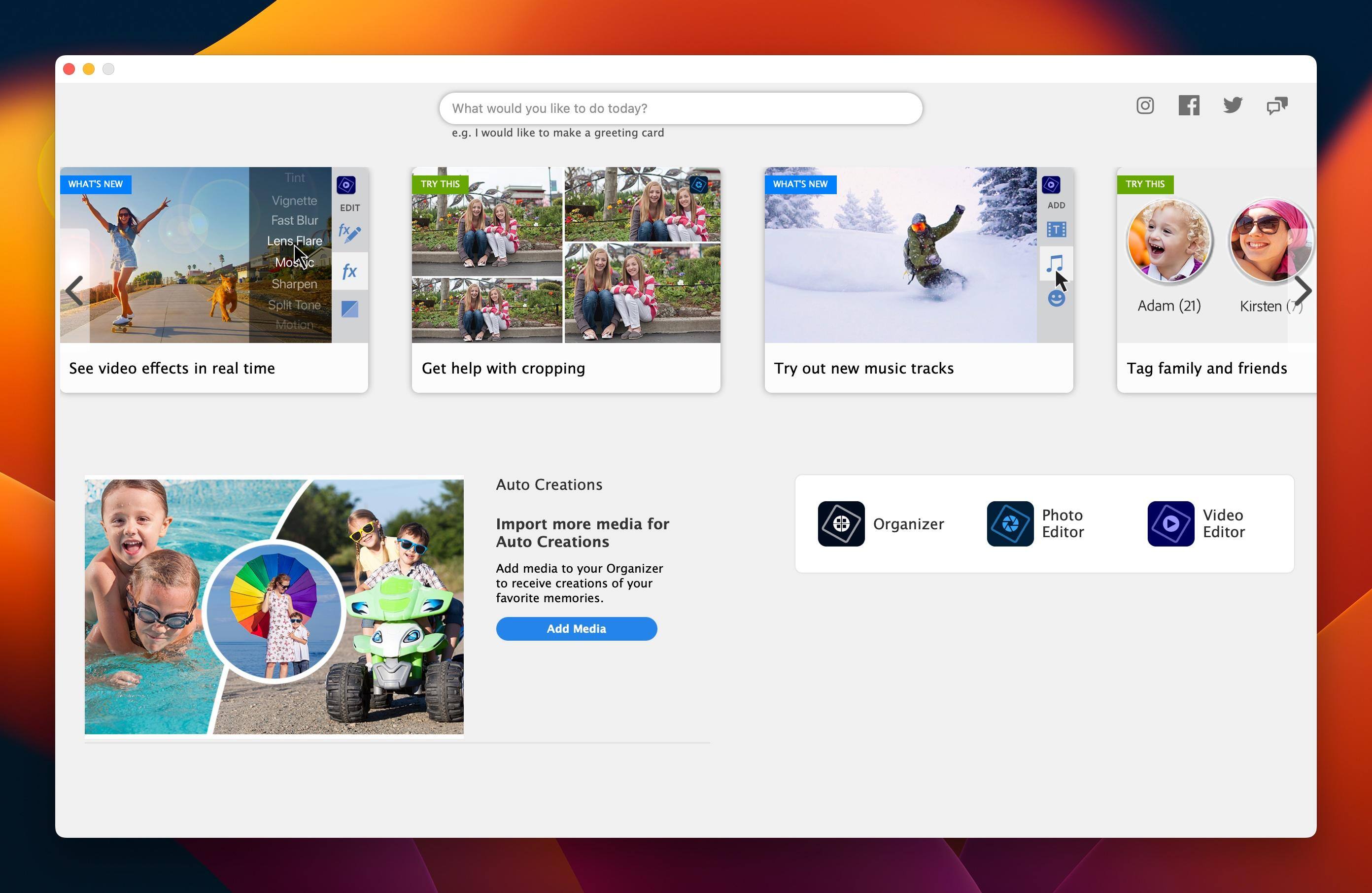Open 'See video effects in real time' card
1372x893 pixels.
click(x=172, y=368)
